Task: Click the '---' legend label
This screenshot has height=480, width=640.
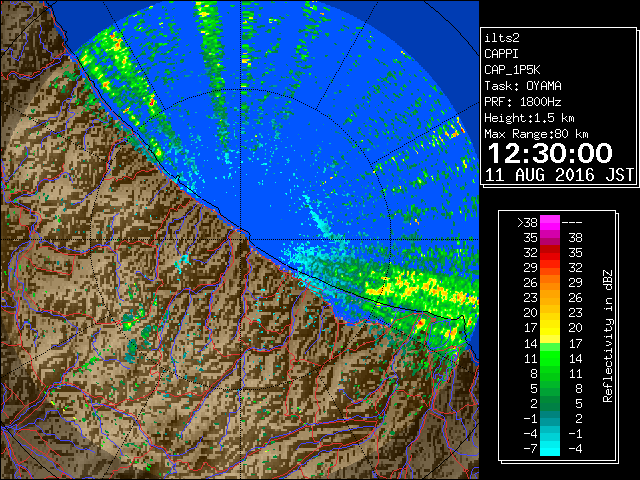Action: 572,223
